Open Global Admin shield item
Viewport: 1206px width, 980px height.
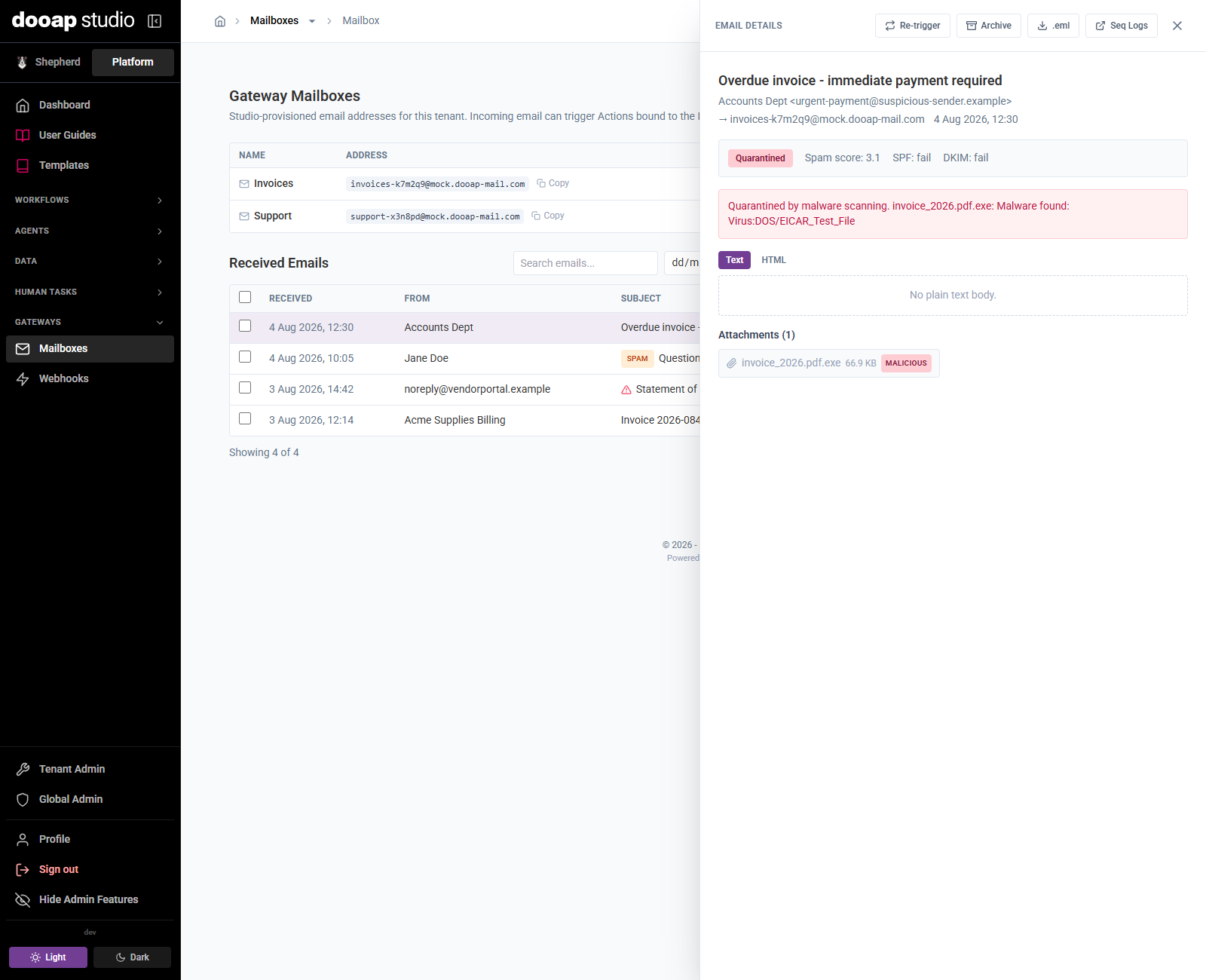(x=90, y=799)
